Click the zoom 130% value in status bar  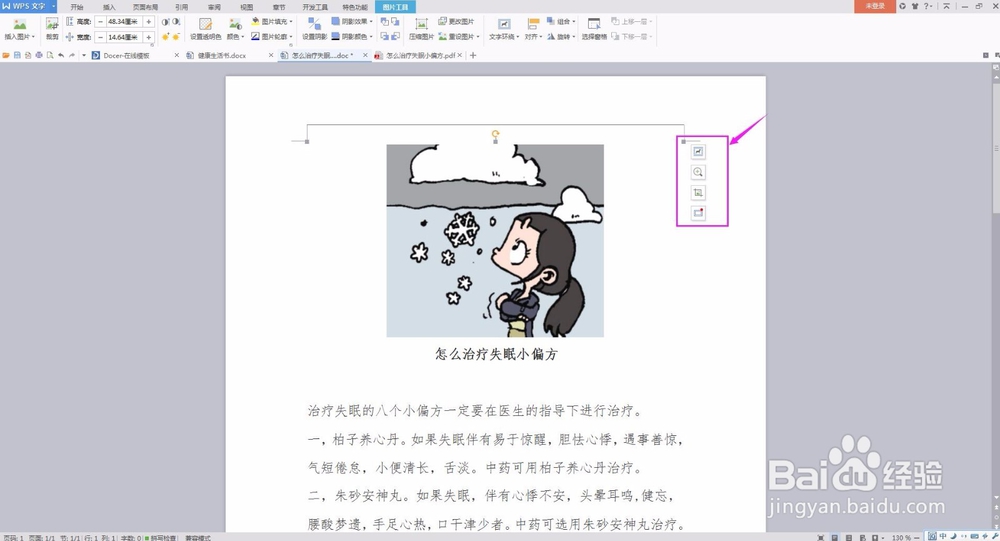click(901, 538)
